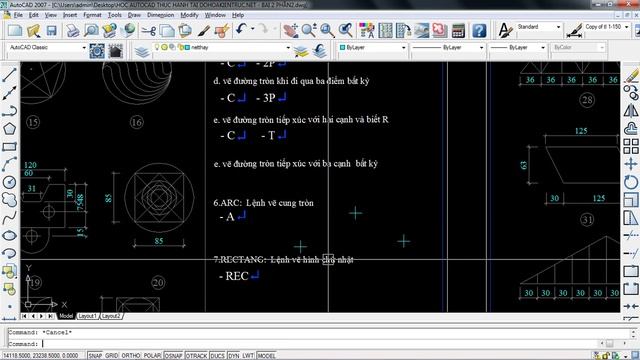Open the Modify menu

coord(189,15)
